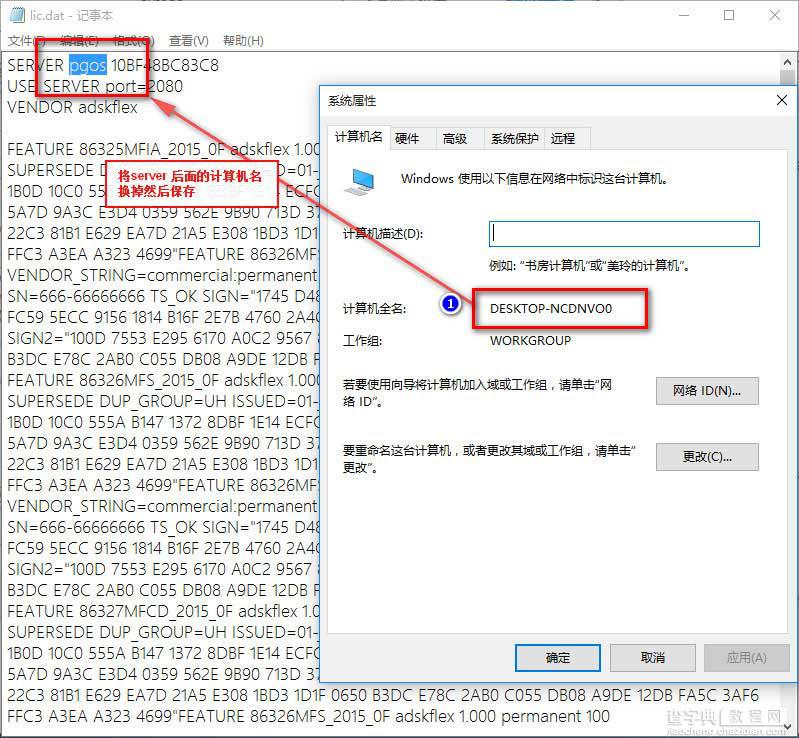799x738 pixels.
Task: Click the 计算机描述 input field
Action: click(624, 234)
